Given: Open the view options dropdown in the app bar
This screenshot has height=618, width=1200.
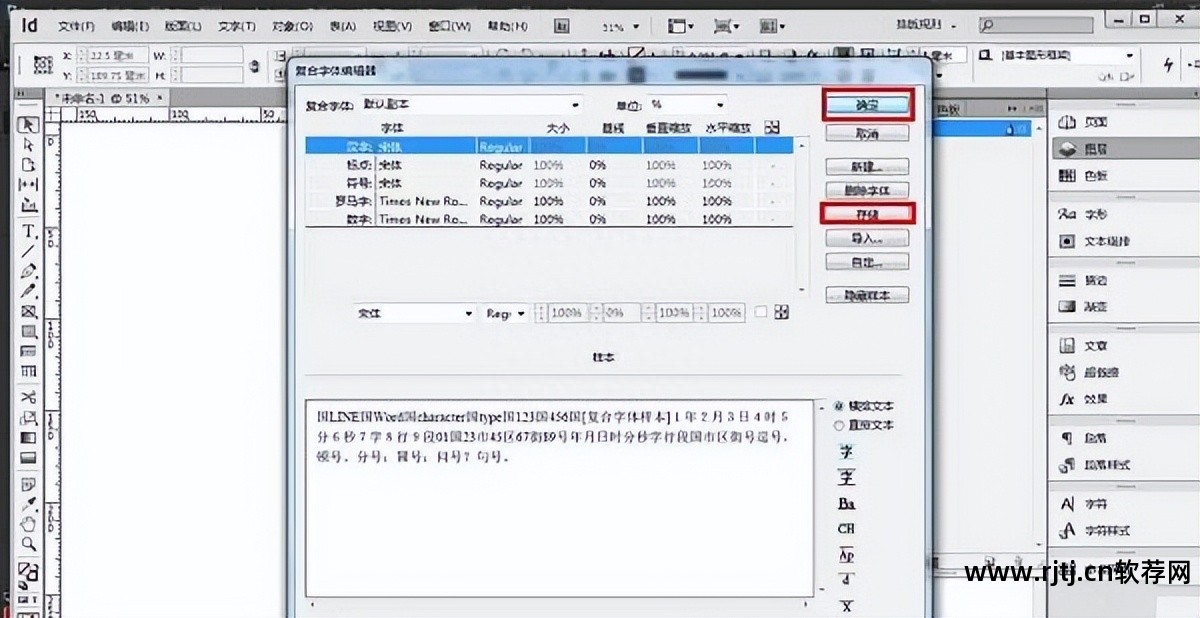Looking at the screenshot, I should (682, 26).
